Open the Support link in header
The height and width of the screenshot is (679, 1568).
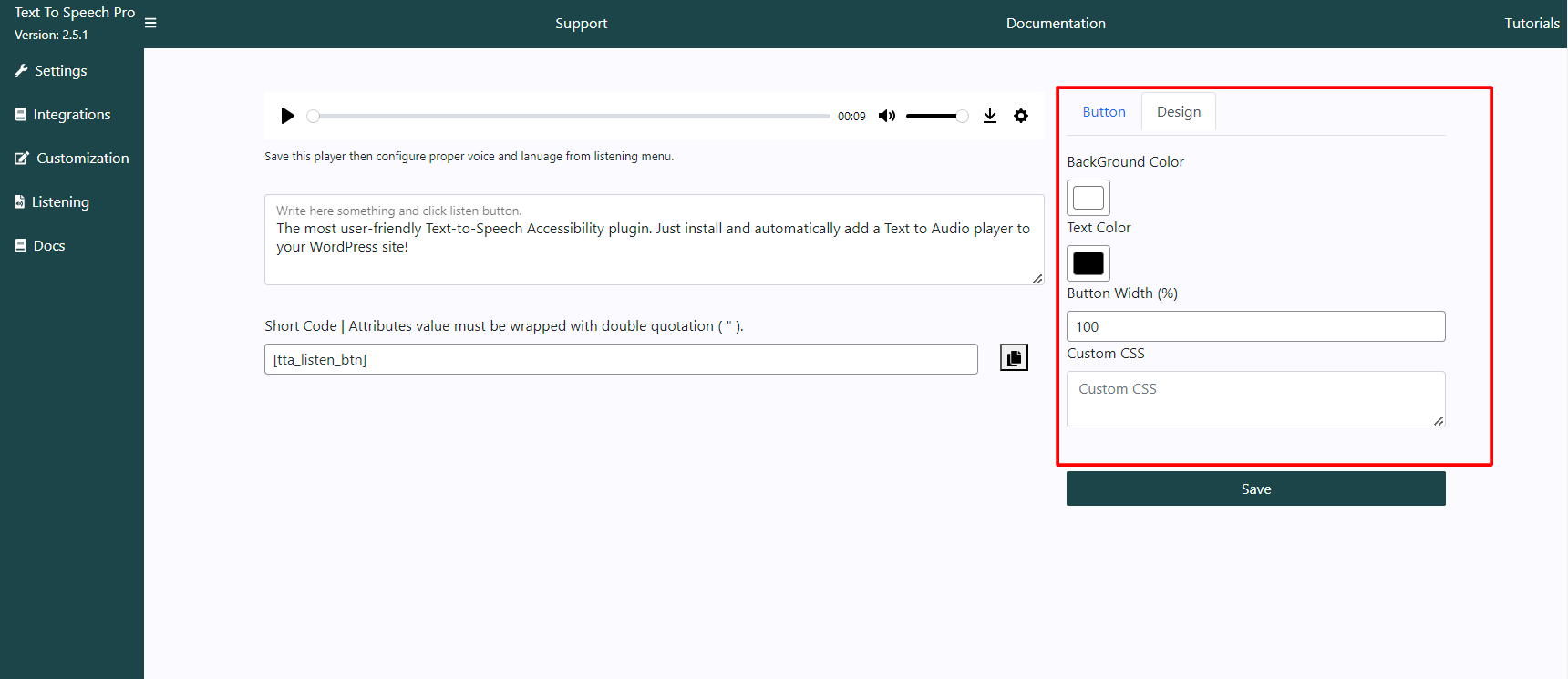click(x=581, y=24)
